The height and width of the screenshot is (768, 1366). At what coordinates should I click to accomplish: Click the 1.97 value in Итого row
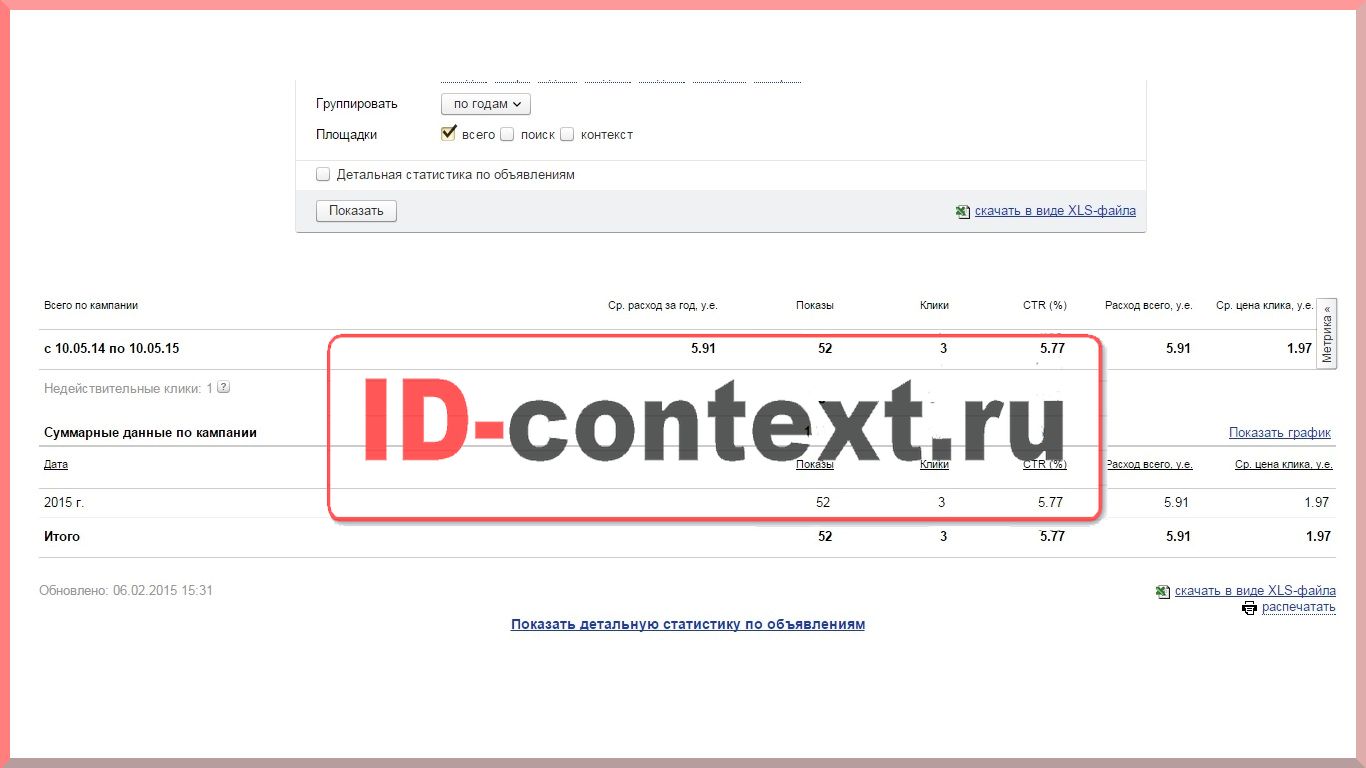(x=1318, y=536)
